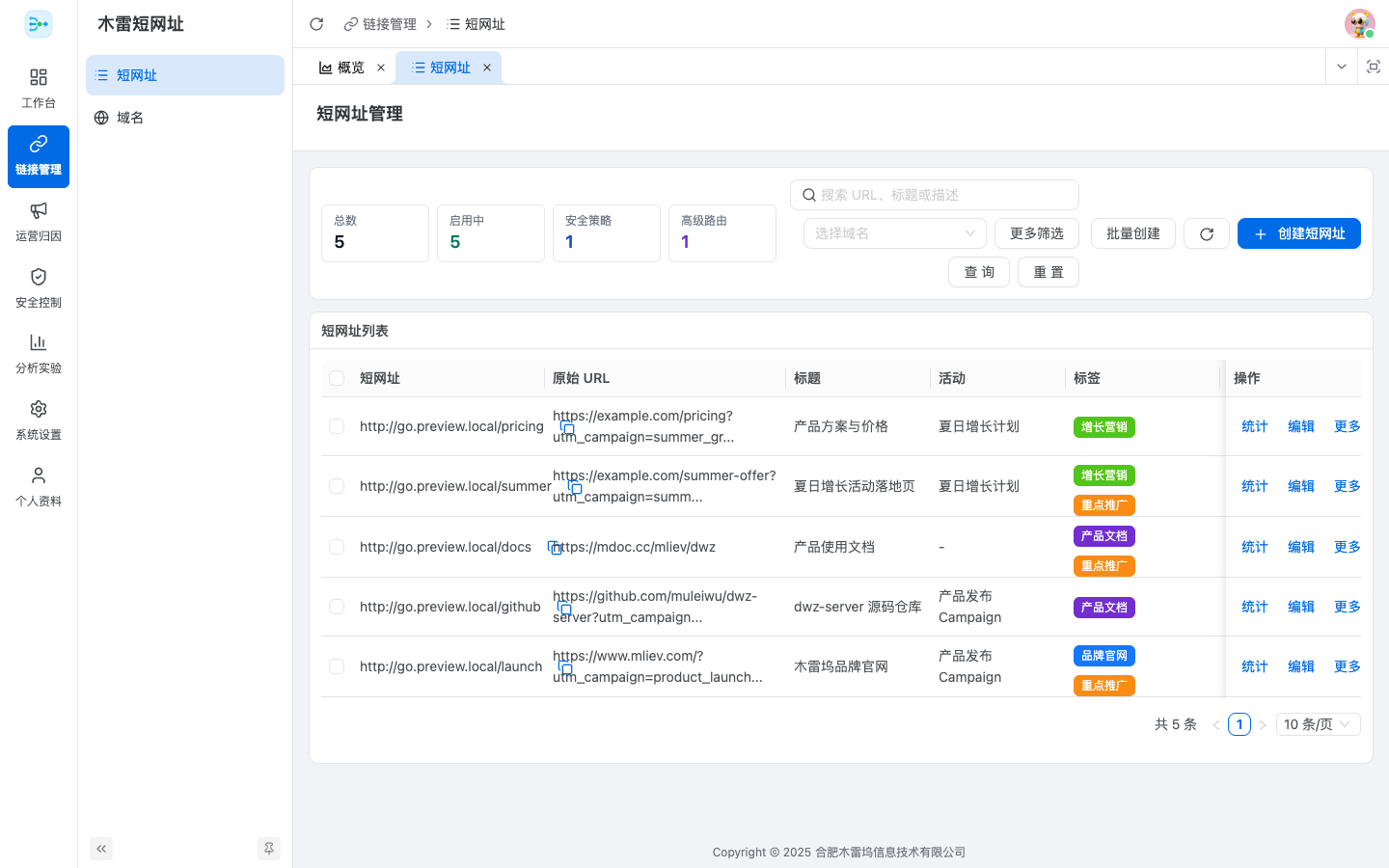Close the 概览 tab
Viewport: 1389px width, 868px height.
[381, 68]
